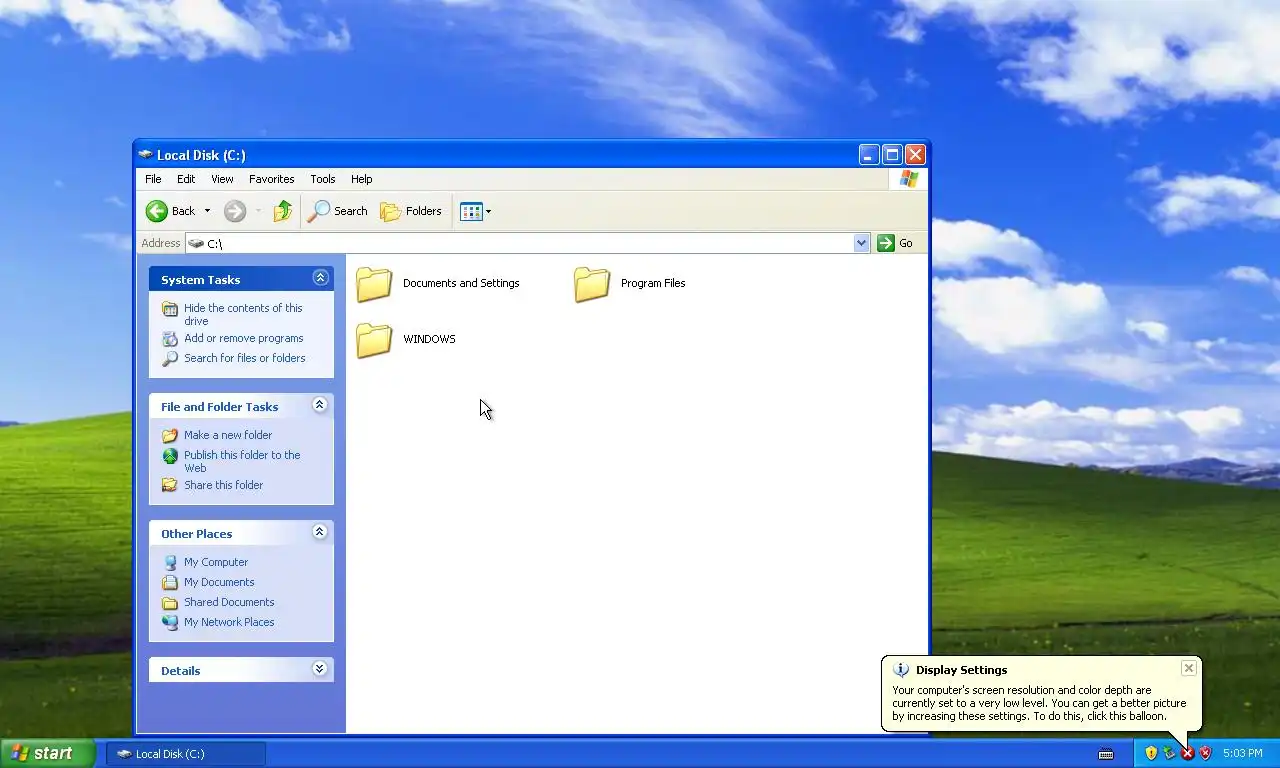Viewport: 1280px width, 768px height.
Task: Click the Share this folder icon
Action: (x=170, y=485)
